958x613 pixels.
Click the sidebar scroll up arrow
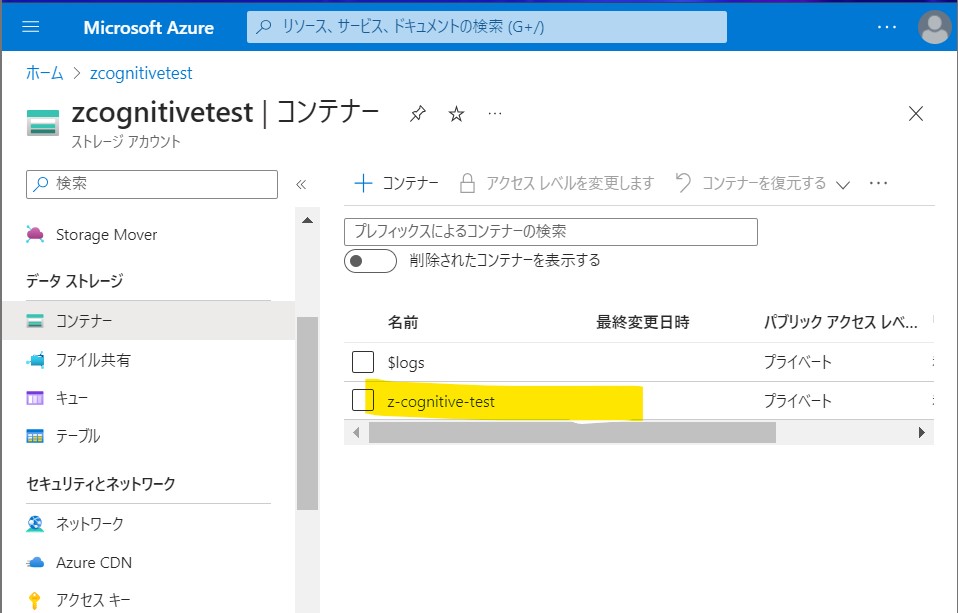coord(307,220)
